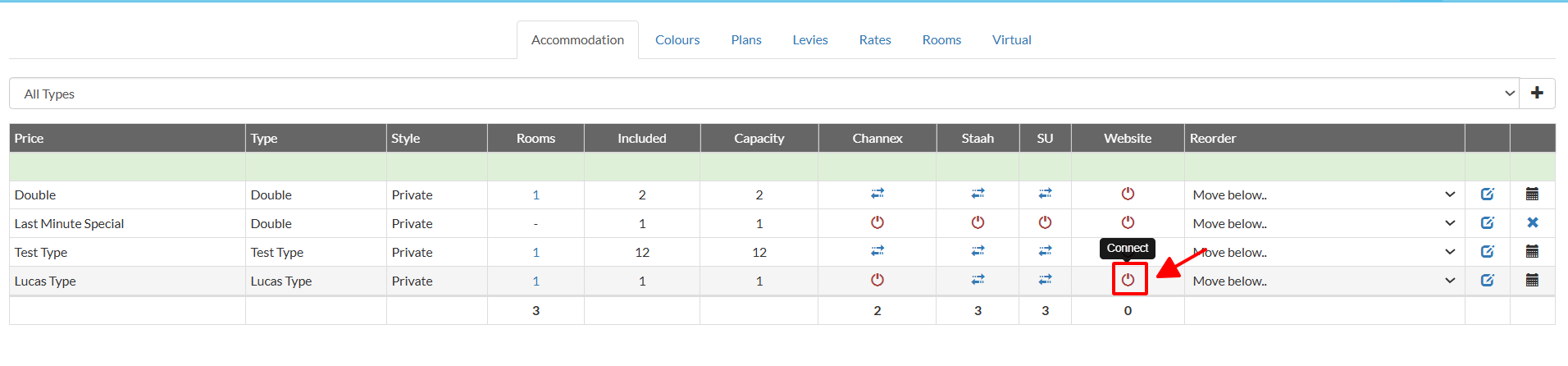Toggle Channex power icon for Lucas Type
The width and height of the screenshot is (1568, 366).
877,280
